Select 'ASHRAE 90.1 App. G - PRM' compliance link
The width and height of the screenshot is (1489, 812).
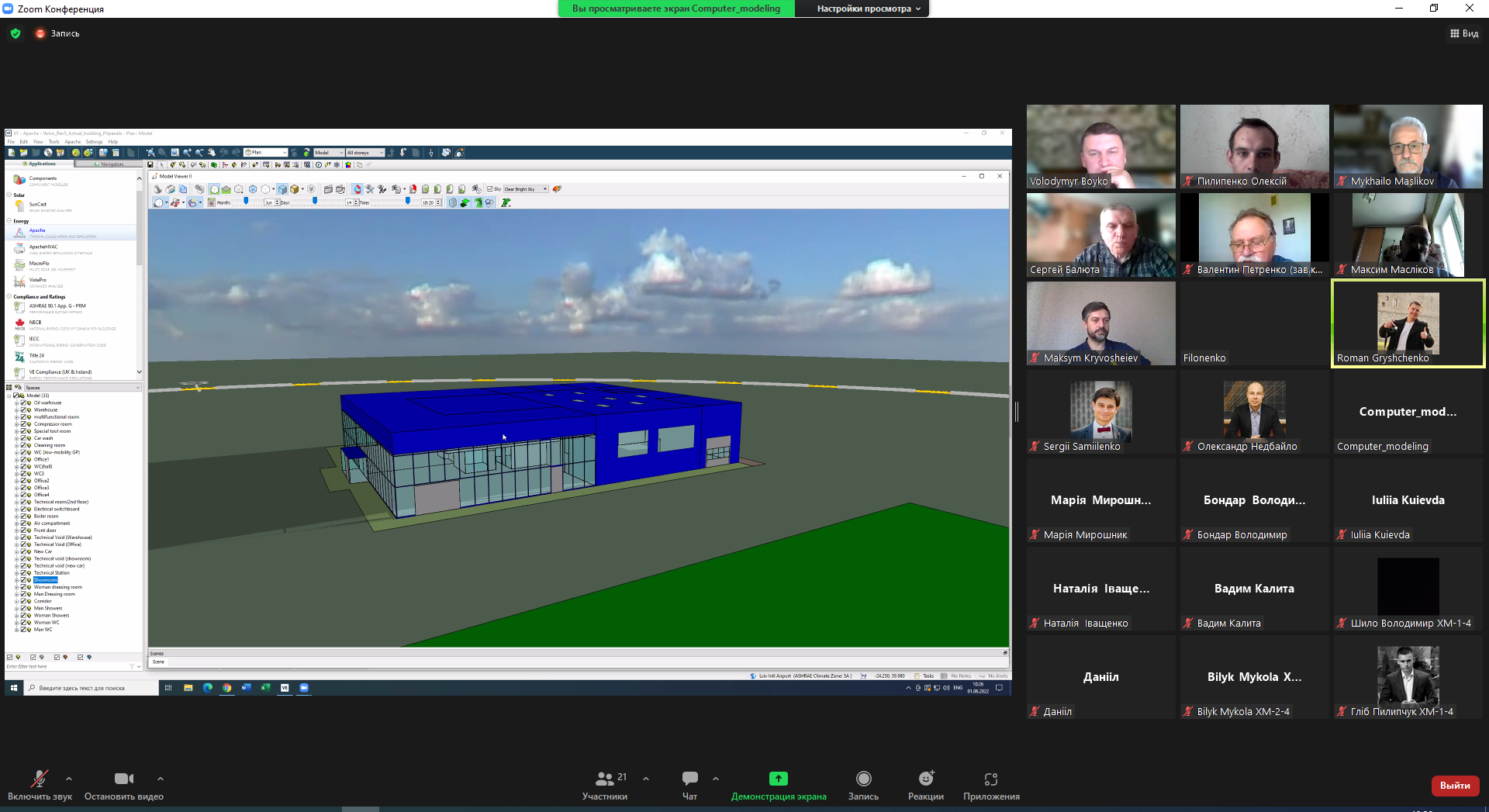tap(57, 306)
